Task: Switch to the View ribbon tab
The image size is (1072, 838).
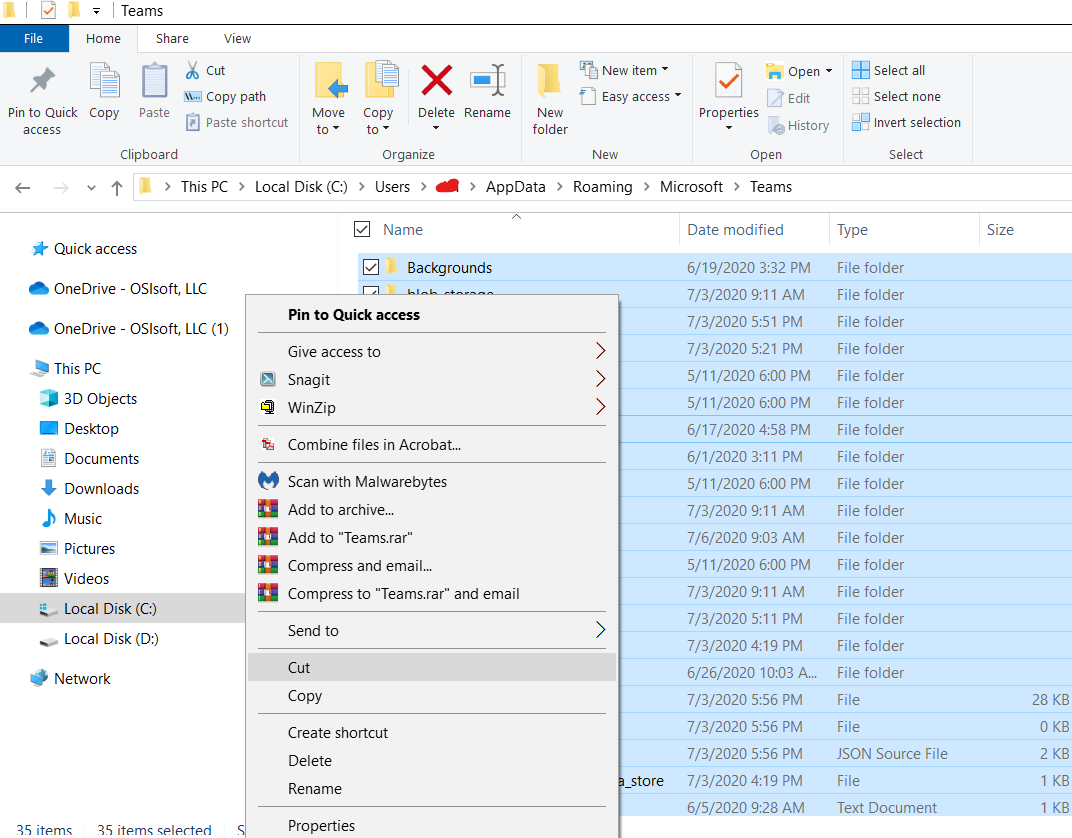Action: point(237,39)
